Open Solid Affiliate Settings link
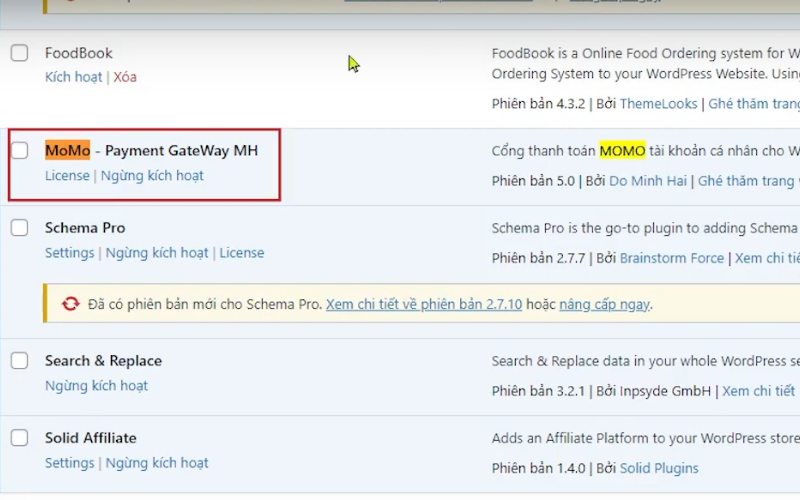 (69, 463)
